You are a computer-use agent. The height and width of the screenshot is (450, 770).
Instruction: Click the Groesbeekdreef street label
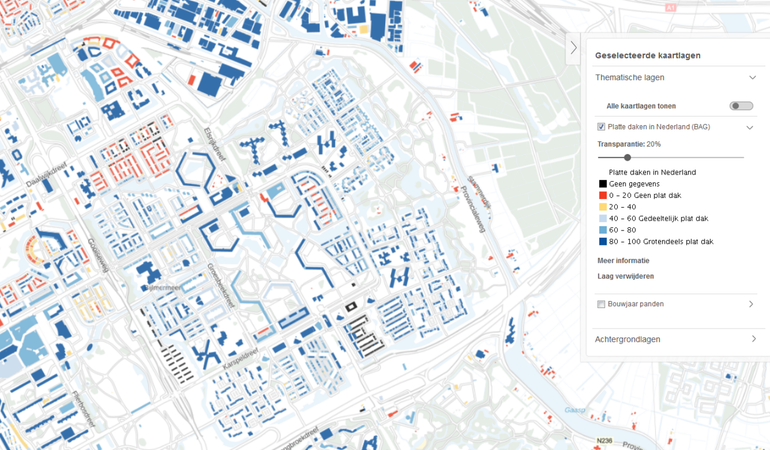(220, 285)
